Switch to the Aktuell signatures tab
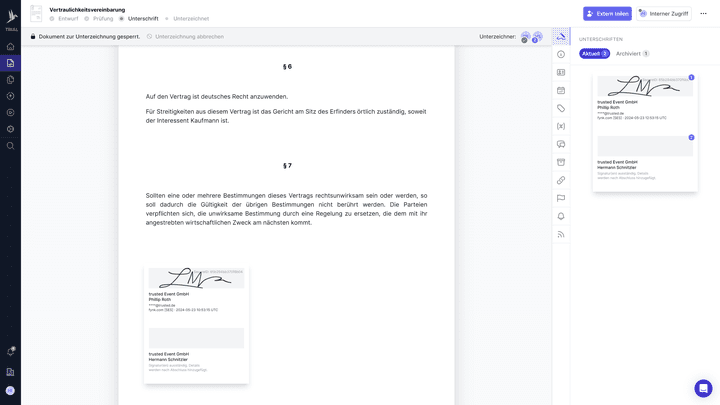 click(x=594, y=54)
